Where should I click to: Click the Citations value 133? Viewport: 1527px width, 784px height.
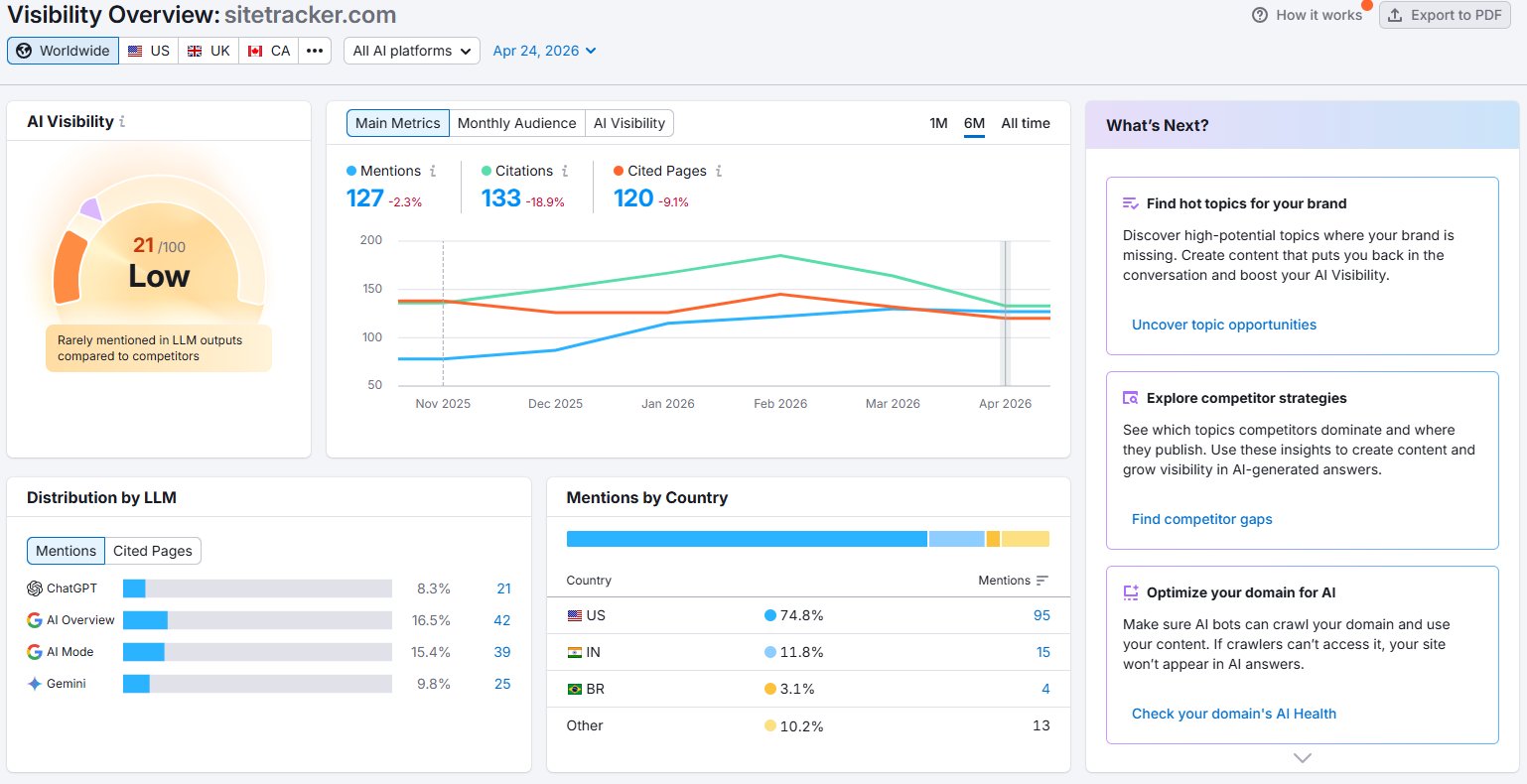(x=501, y=198)
